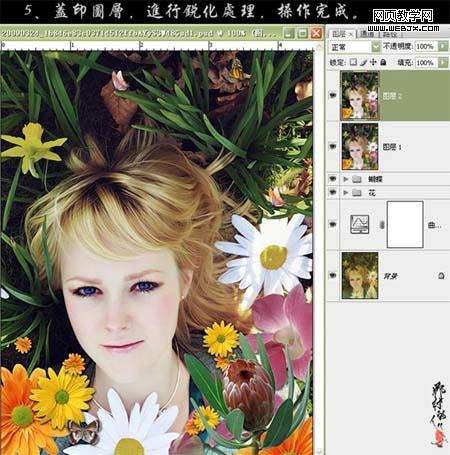Click the lock position cross icon

[373, 62]
